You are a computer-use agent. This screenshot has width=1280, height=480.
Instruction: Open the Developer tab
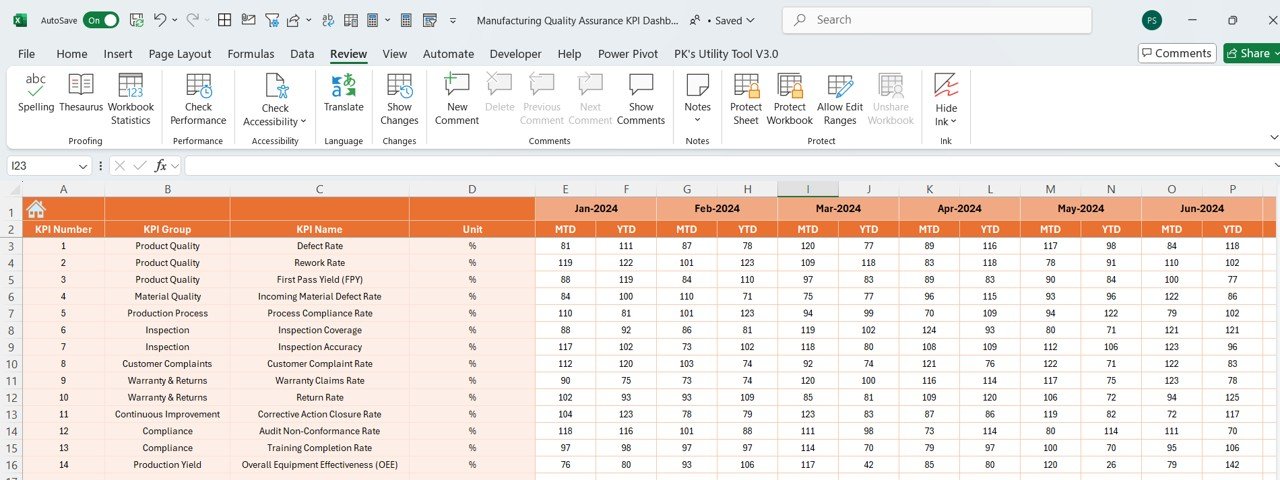(x=516, y=54)
